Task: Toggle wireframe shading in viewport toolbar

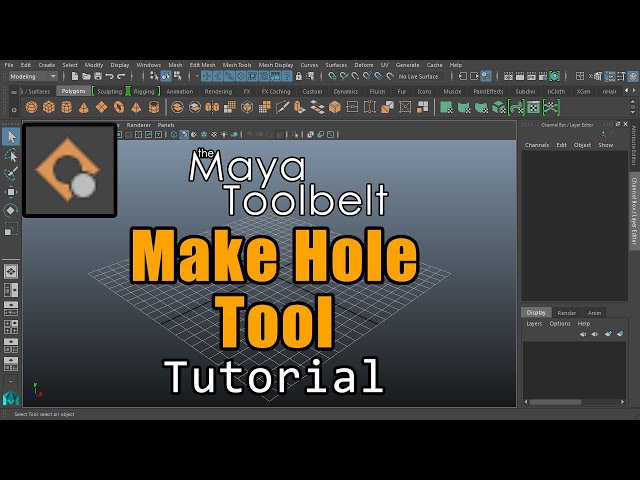Action: point(174,134)
